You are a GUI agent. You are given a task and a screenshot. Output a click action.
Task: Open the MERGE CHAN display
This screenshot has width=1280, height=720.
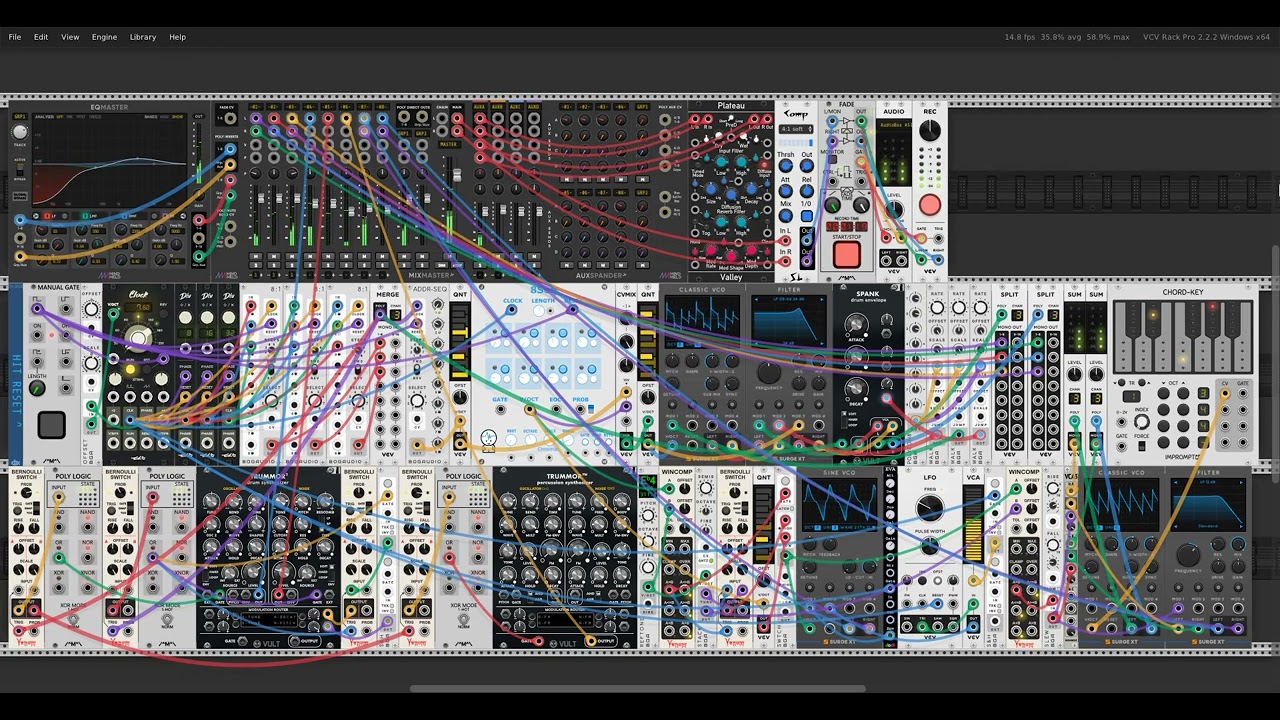[x=394, y=315]
